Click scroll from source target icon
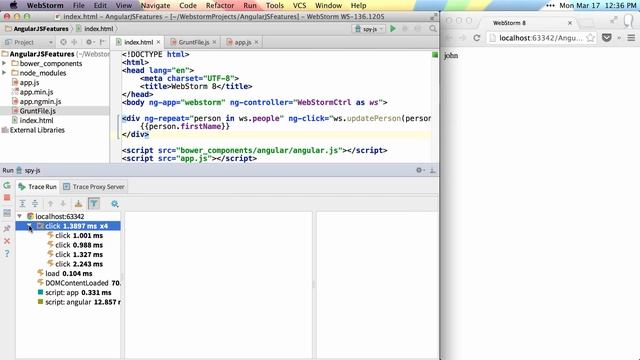Image resolution: width=640 pixels, height=360 pixels. [63, 42]
